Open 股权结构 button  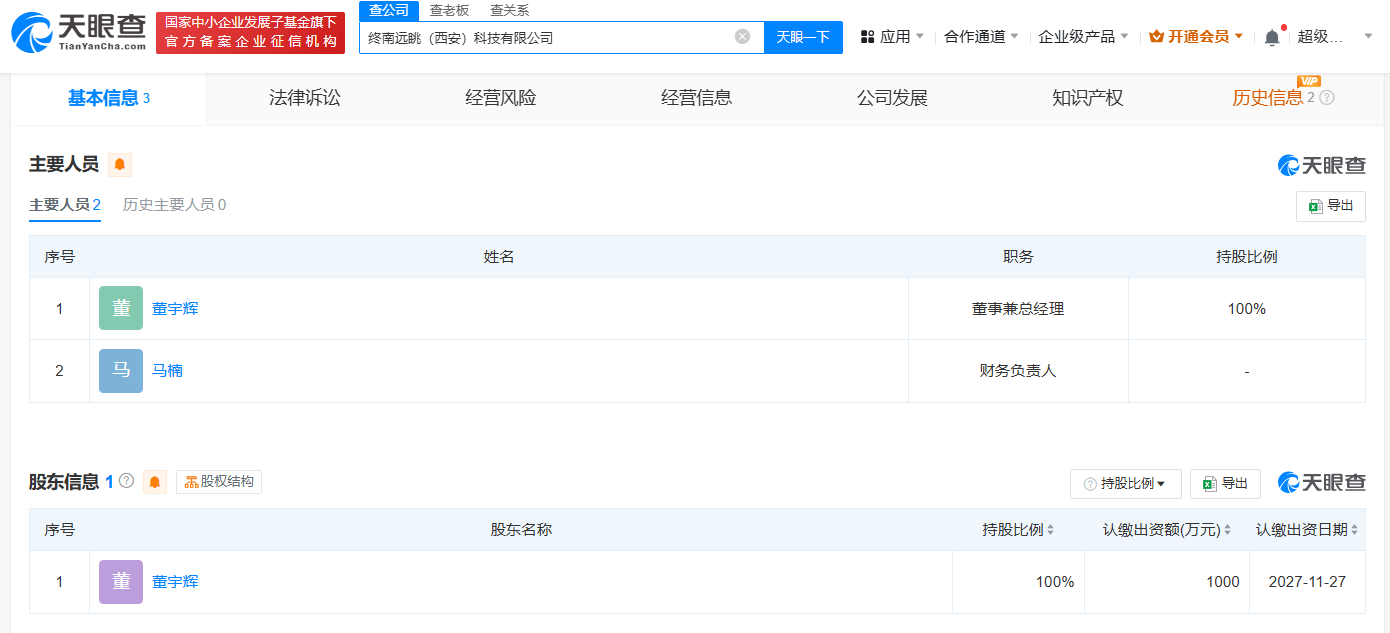coord(219,482)
